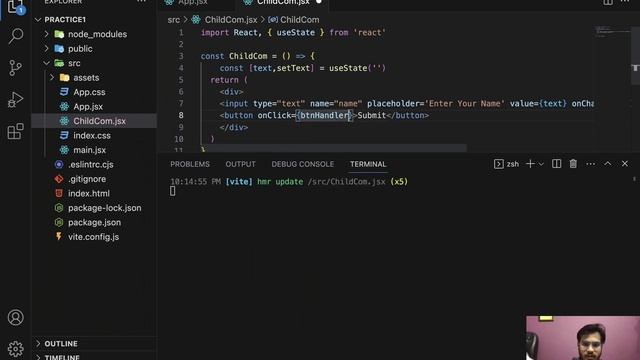Viewport: 640px width, 360px height.
Task: Open App.css in the explorer
Action: coord(89,92)
